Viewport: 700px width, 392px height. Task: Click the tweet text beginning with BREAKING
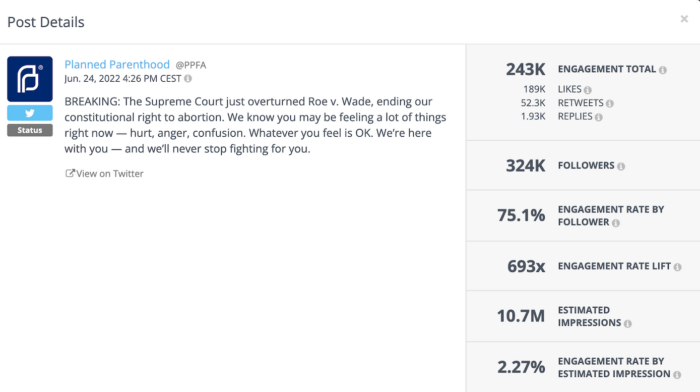click(255, 125)
